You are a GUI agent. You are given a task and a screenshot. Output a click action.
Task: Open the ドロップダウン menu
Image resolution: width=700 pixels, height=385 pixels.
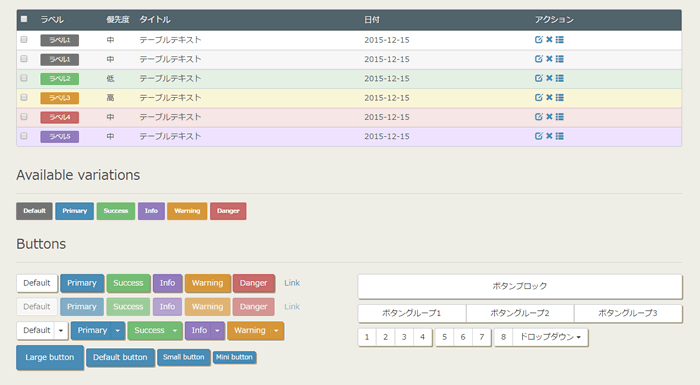click(550, 337)
